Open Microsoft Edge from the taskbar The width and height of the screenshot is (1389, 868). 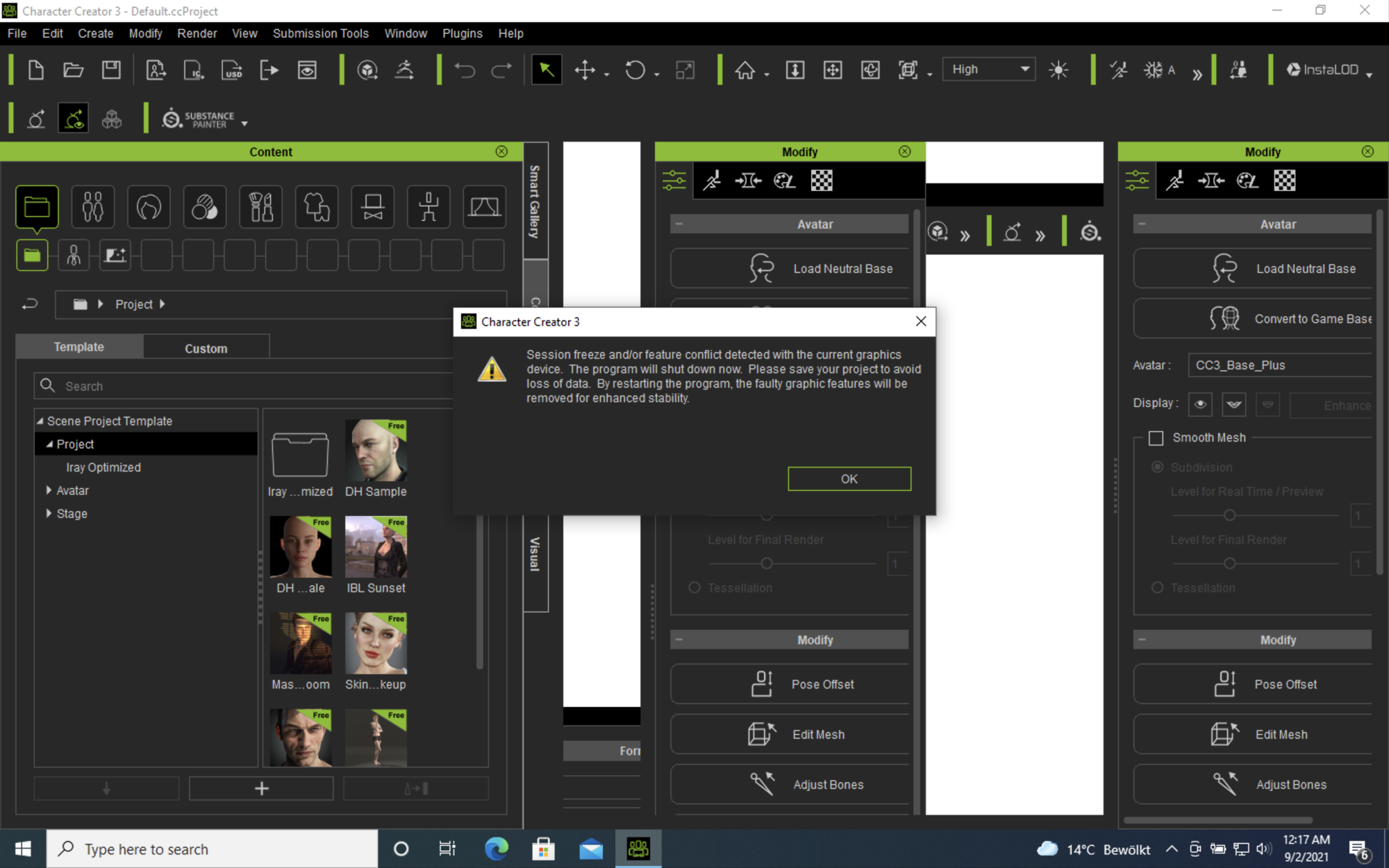(496, 849)
